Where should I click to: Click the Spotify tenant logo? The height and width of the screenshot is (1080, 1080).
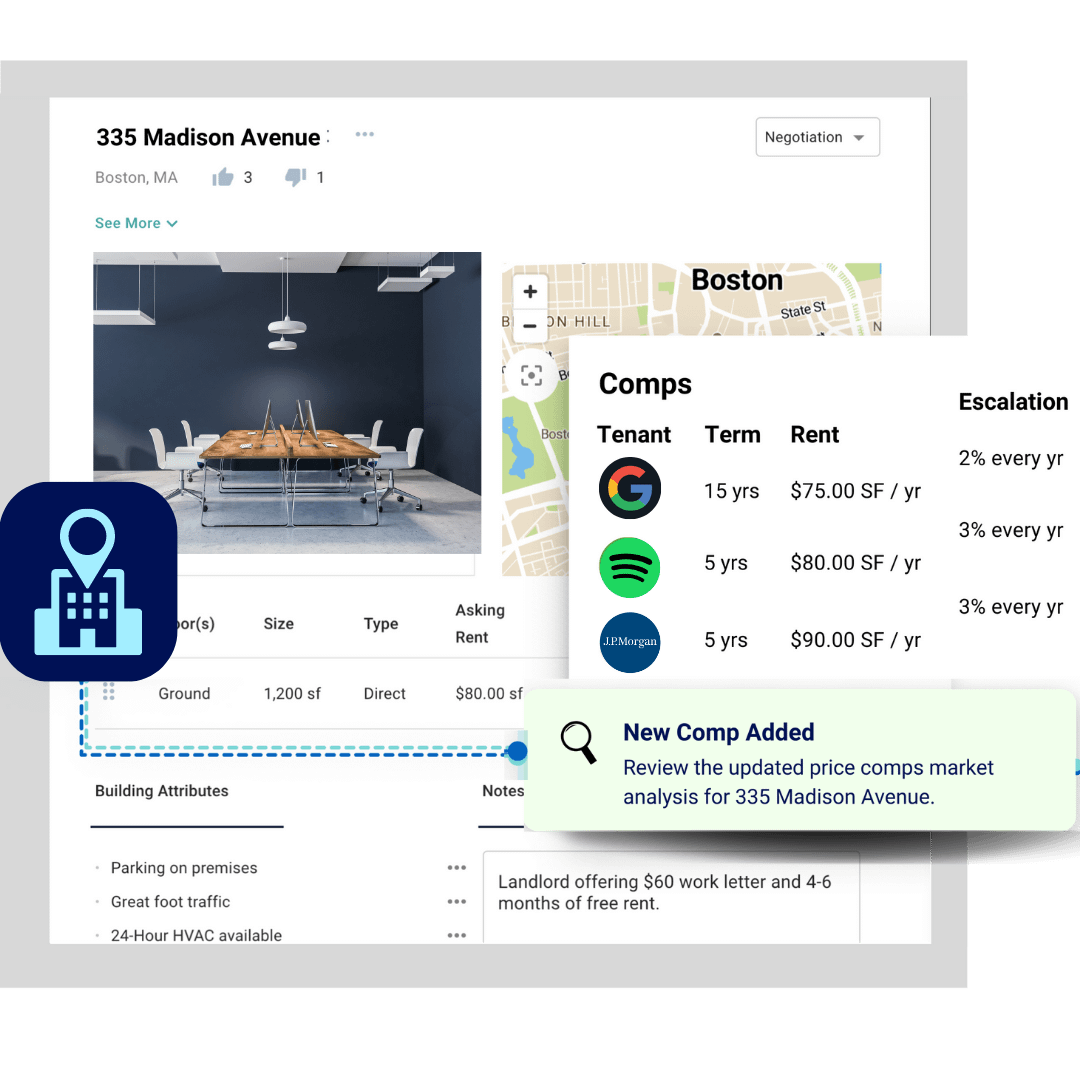click(x=630, y=568)
